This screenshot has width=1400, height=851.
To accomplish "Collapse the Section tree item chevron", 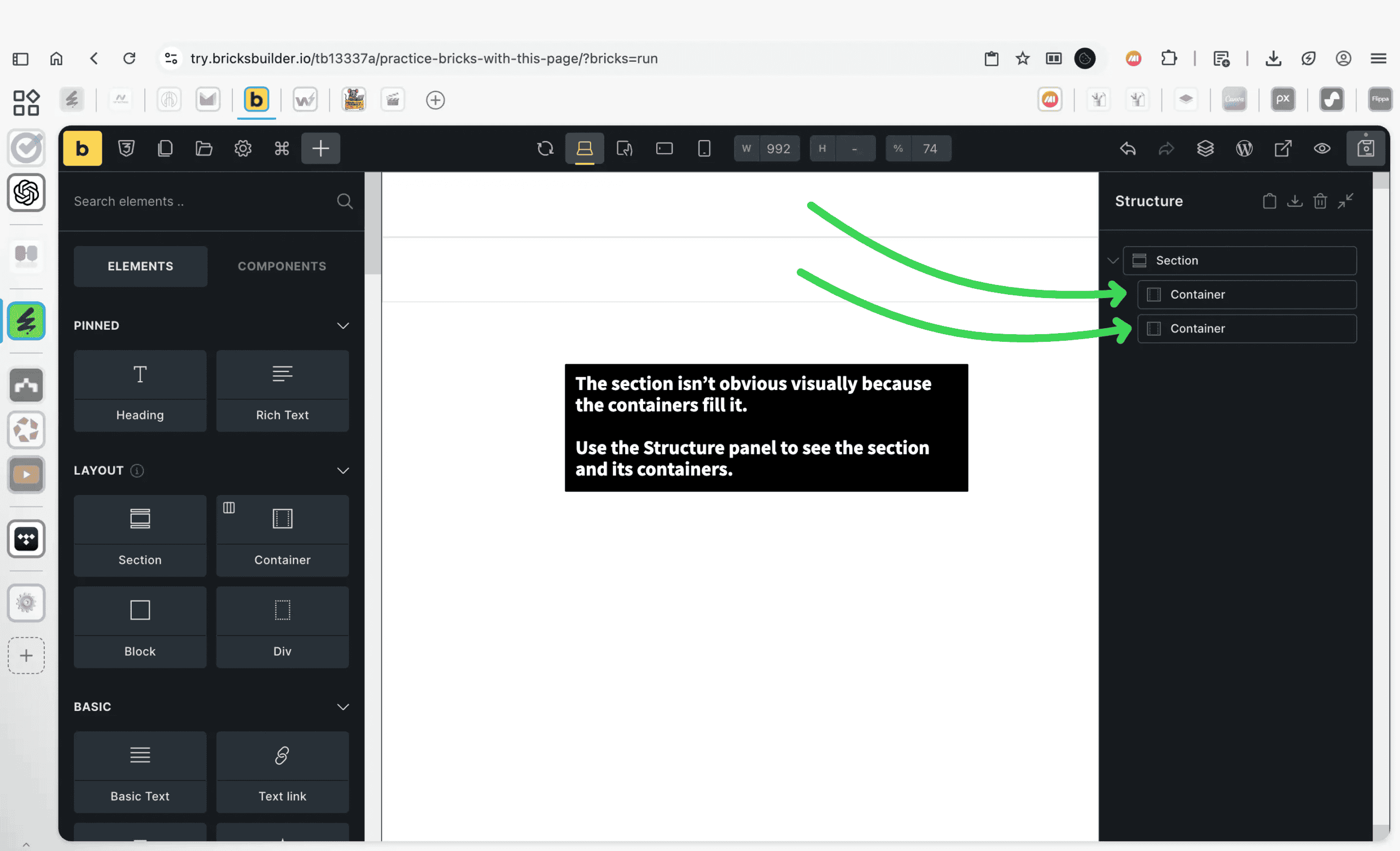I will tap(1112, 261).
